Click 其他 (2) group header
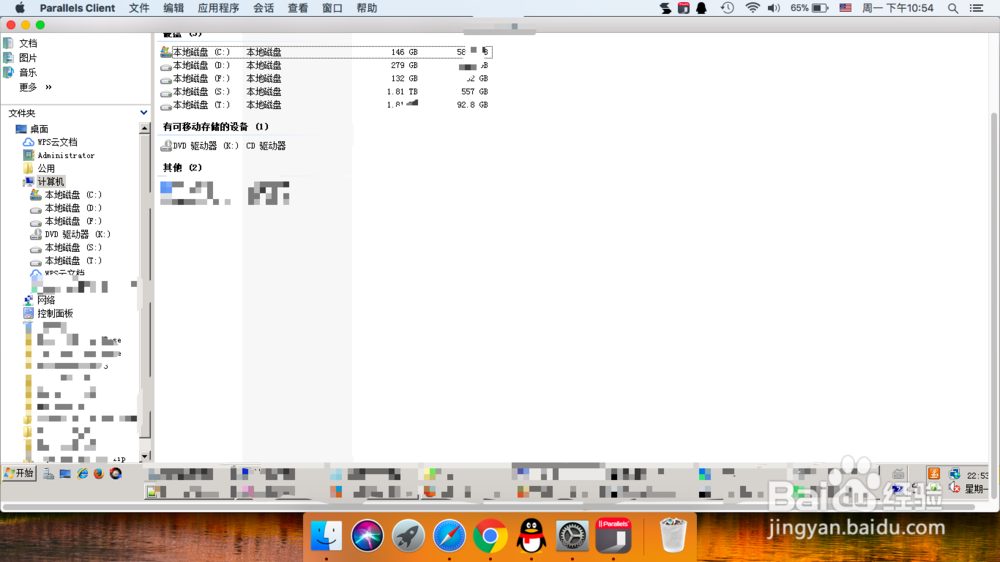This screenshot has height=562, width=1000. click(x=182, y=168)
